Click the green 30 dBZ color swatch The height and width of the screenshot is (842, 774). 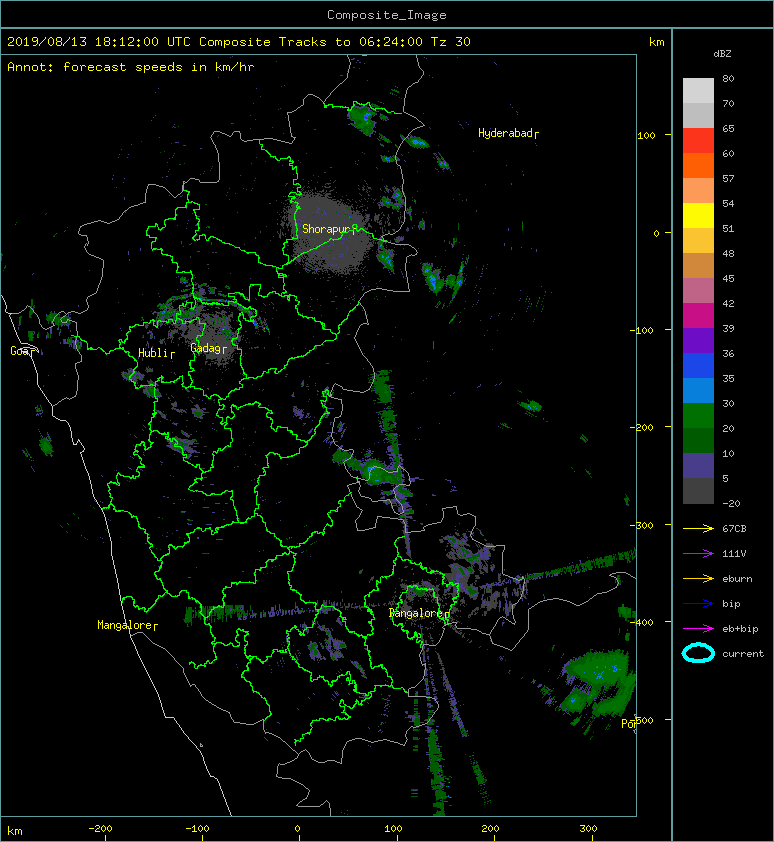[x=698, y=415]
